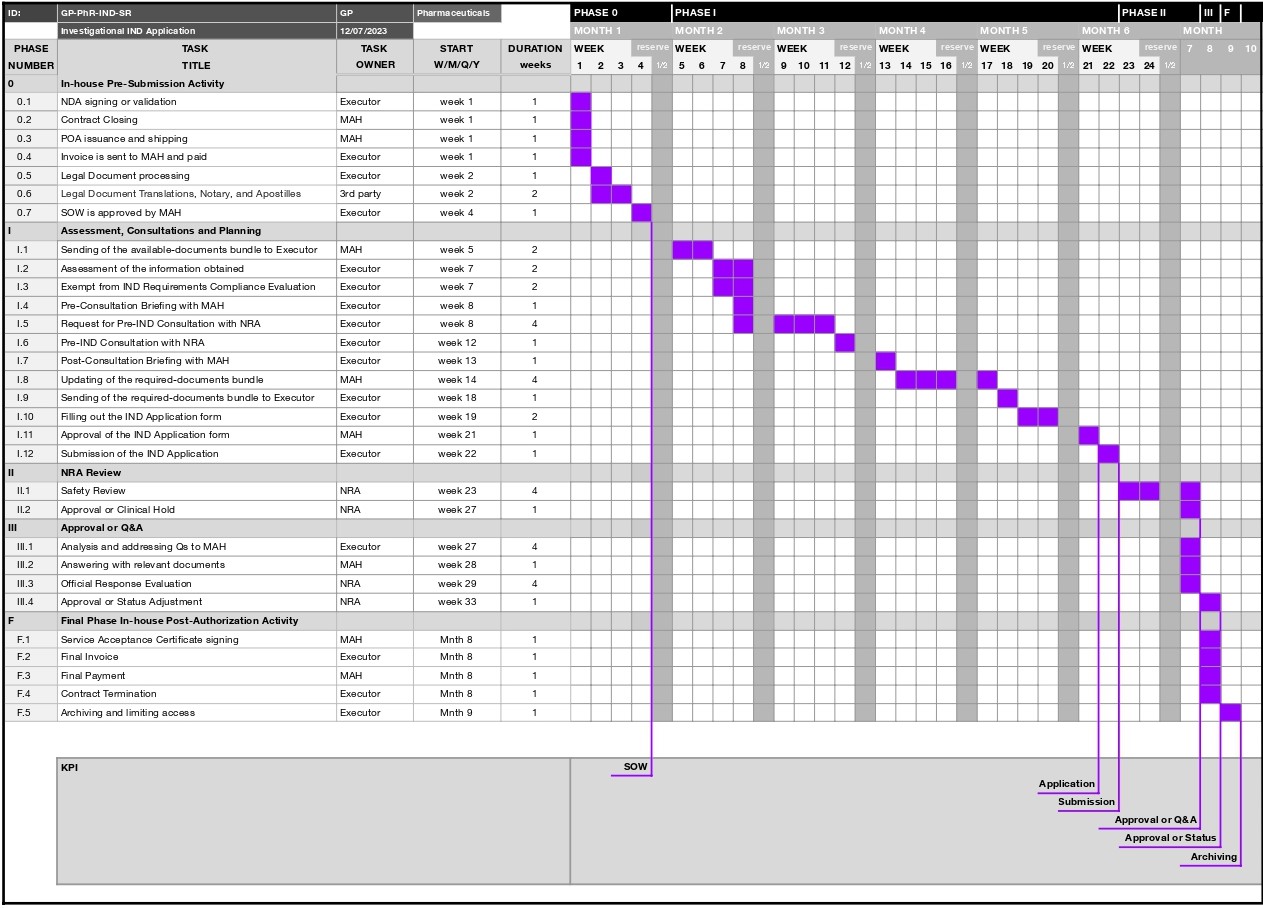Image resolution: width=1263 pixels, height=908 pixels.
Task: Click the "Approval or Q&A" KPI milestone label
Action: (x=1155, y=820)
